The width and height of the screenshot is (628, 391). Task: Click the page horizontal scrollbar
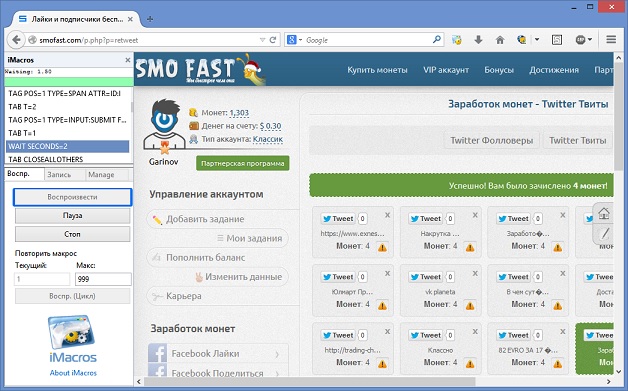pos(309,381)
